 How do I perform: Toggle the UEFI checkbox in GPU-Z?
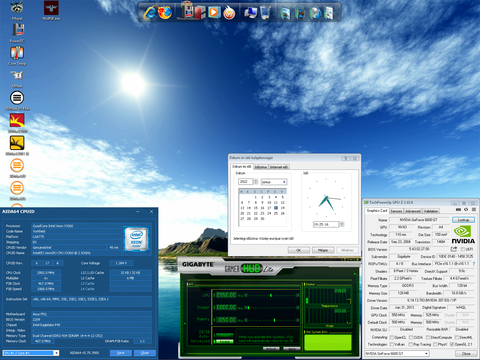point(462,249)
